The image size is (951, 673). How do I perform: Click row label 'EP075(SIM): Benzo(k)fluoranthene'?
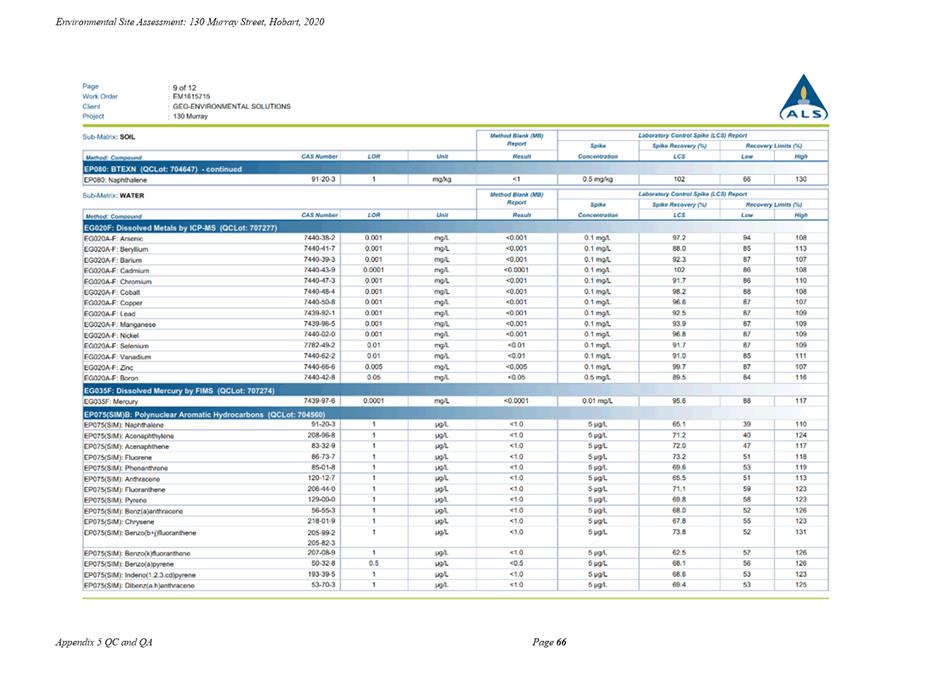point(136,554)
